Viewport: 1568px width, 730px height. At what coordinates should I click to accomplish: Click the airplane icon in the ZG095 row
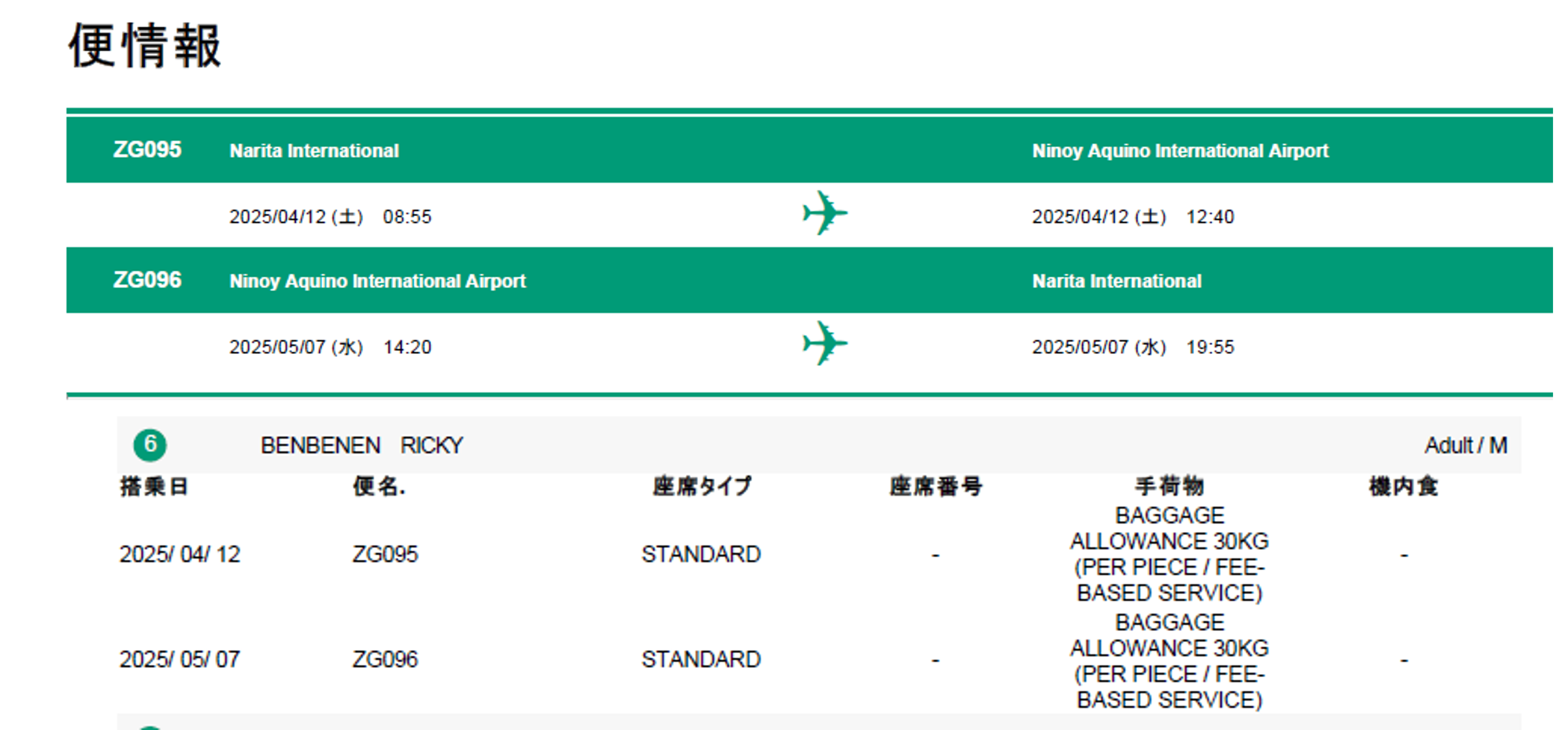(824, 213)
